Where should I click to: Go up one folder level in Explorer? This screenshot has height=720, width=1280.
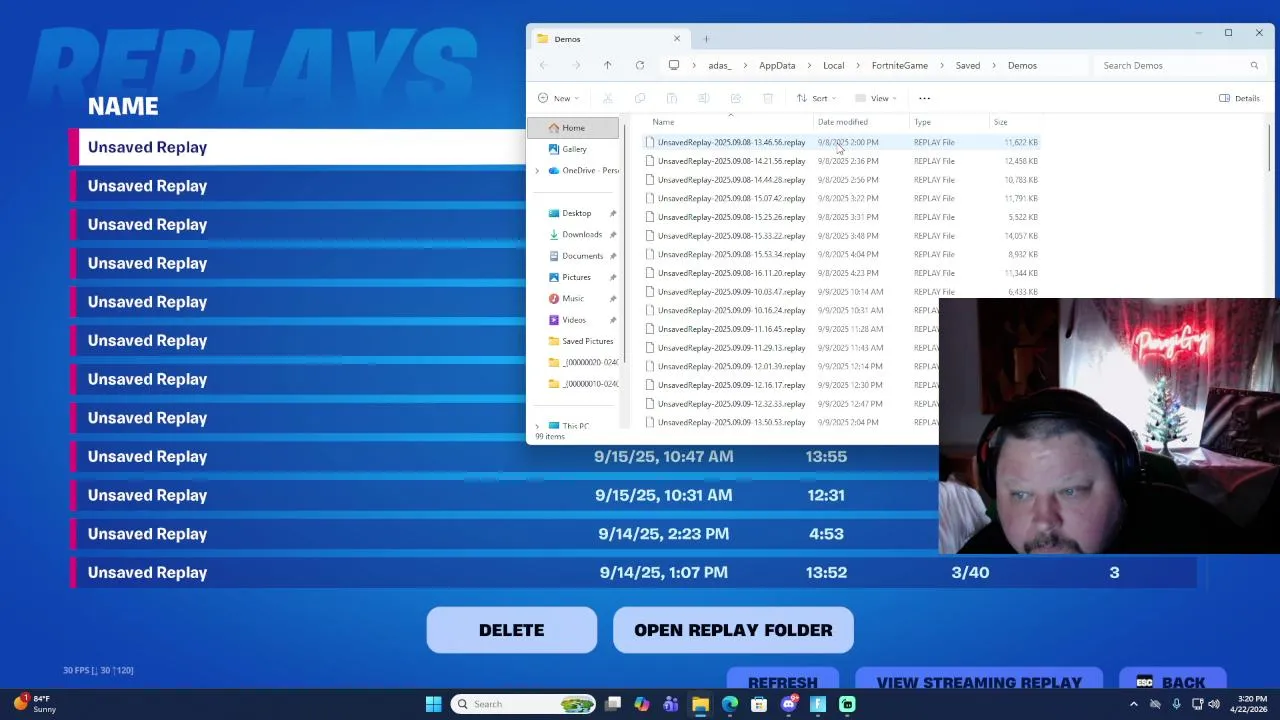click(x=607, y=66)
